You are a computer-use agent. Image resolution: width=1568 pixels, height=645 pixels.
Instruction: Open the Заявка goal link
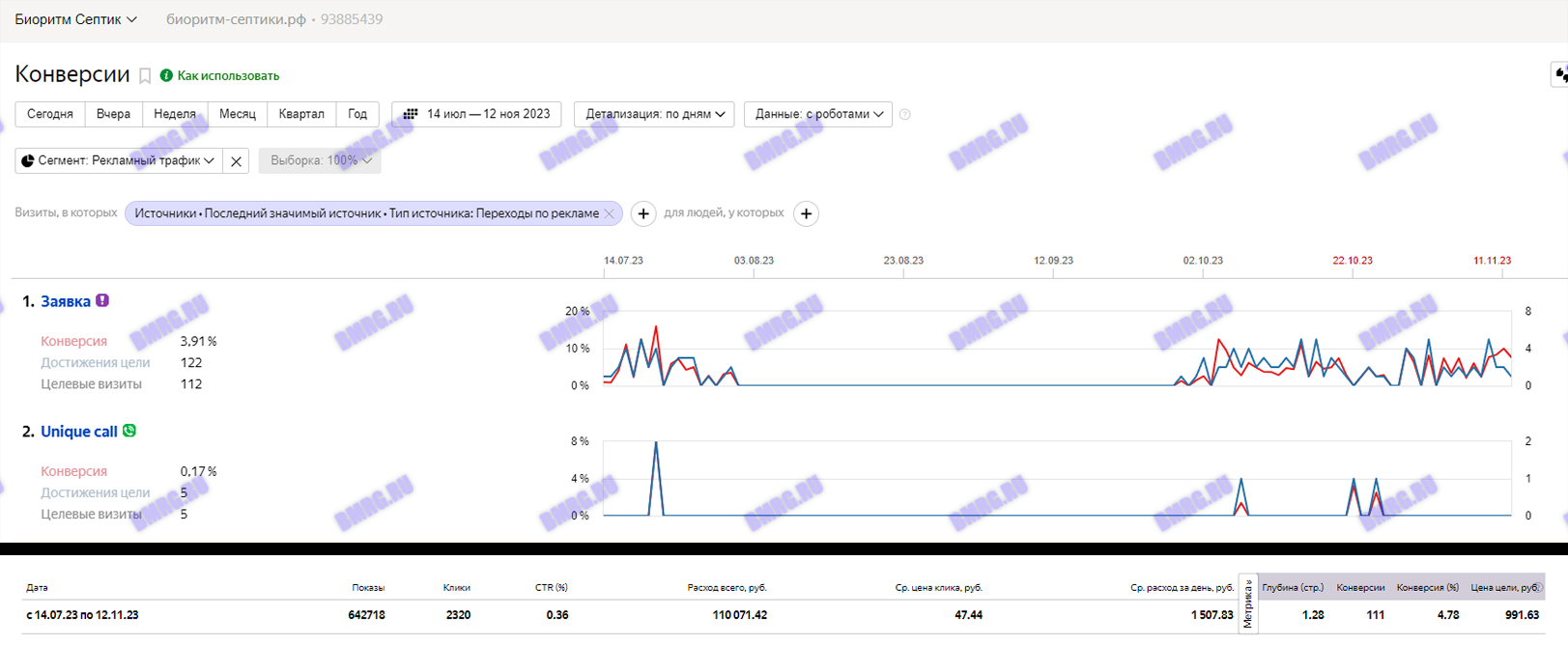click(66, 301)
